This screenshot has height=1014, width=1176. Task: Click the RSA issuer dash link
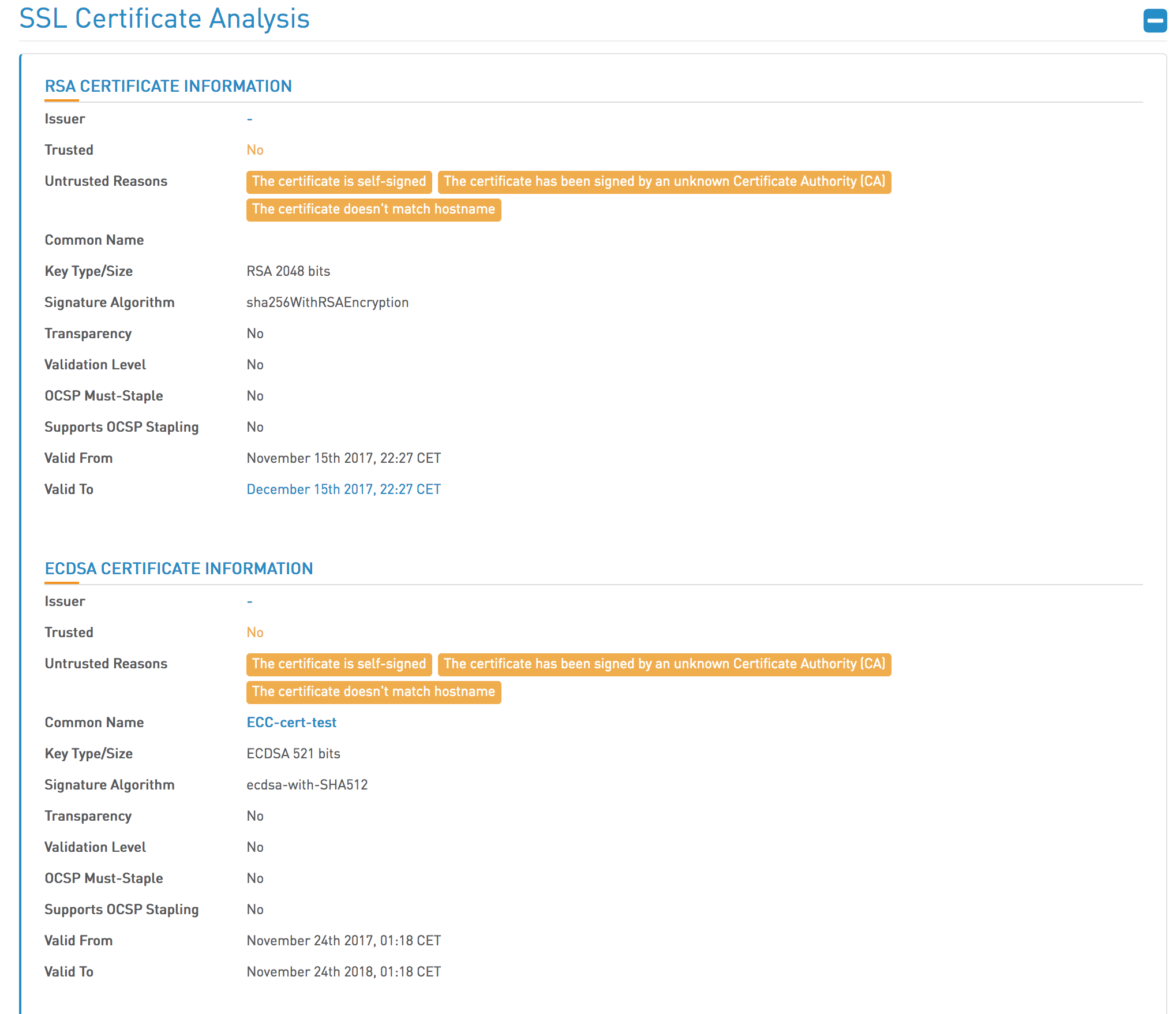click(x=250, y=119)
